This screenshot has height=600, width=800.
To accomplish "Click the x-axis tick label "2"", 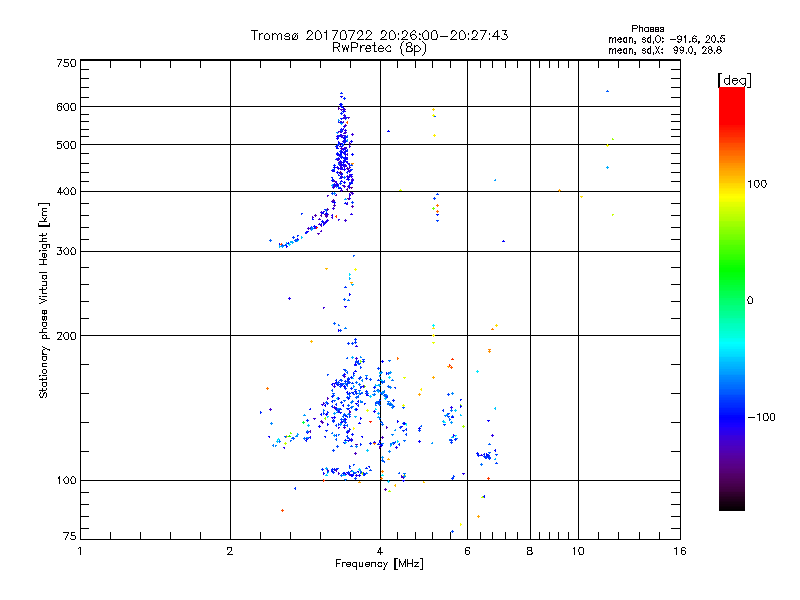I will click(230, 551).
